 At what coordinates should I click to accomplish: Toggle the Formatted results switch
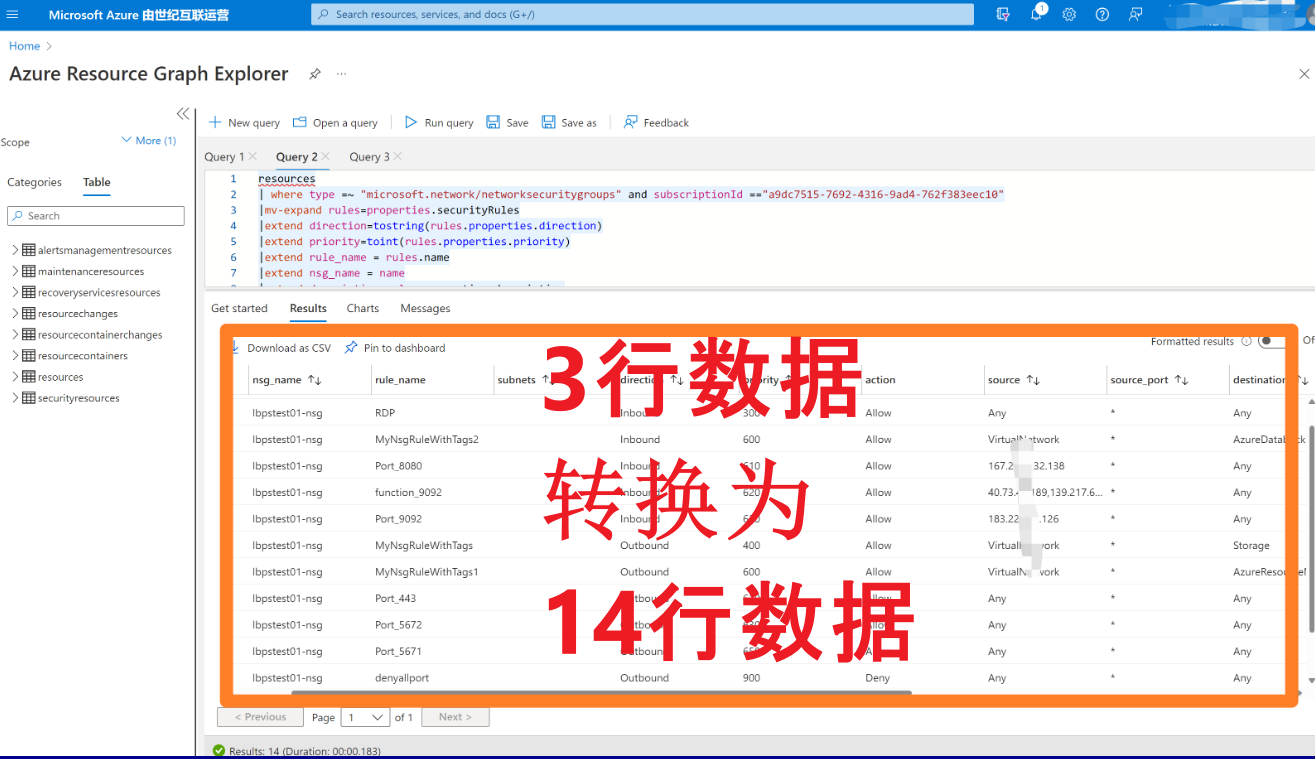point(1271,341)
